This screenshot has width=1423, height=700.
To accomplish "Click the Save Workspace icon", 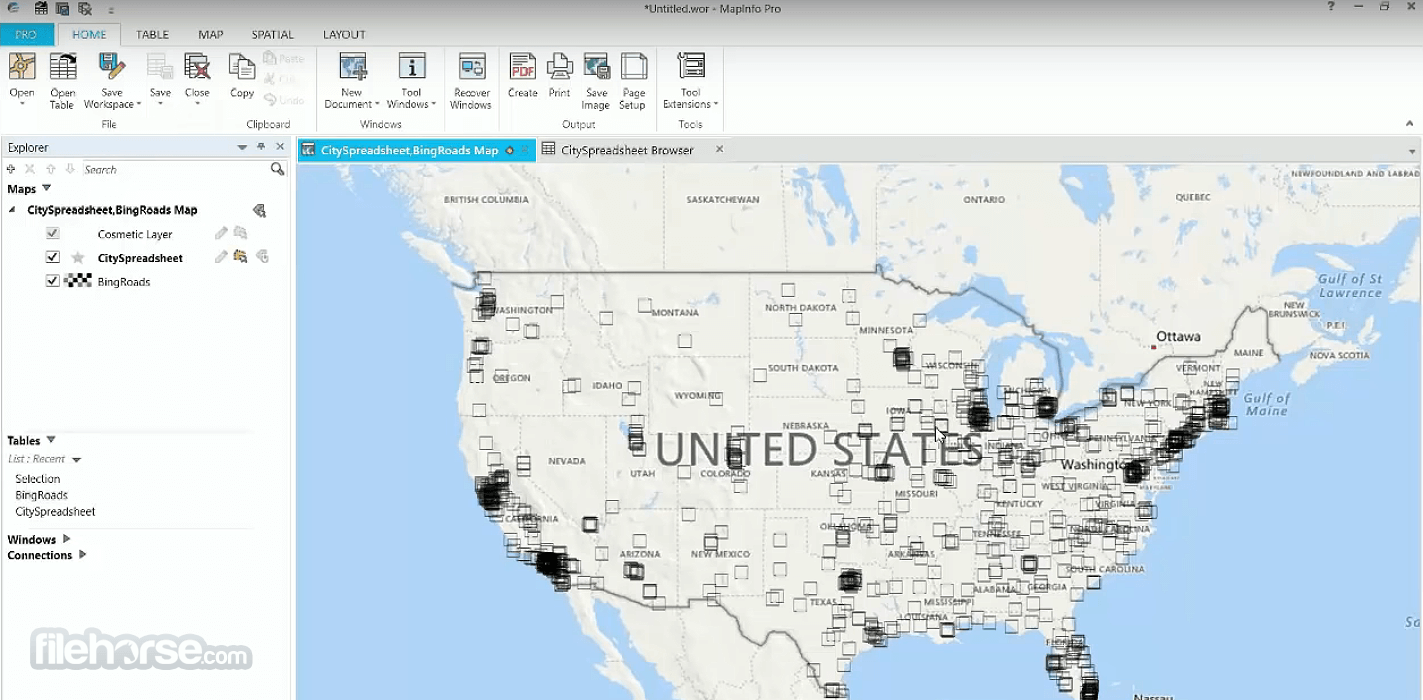I will coord(112,67).
